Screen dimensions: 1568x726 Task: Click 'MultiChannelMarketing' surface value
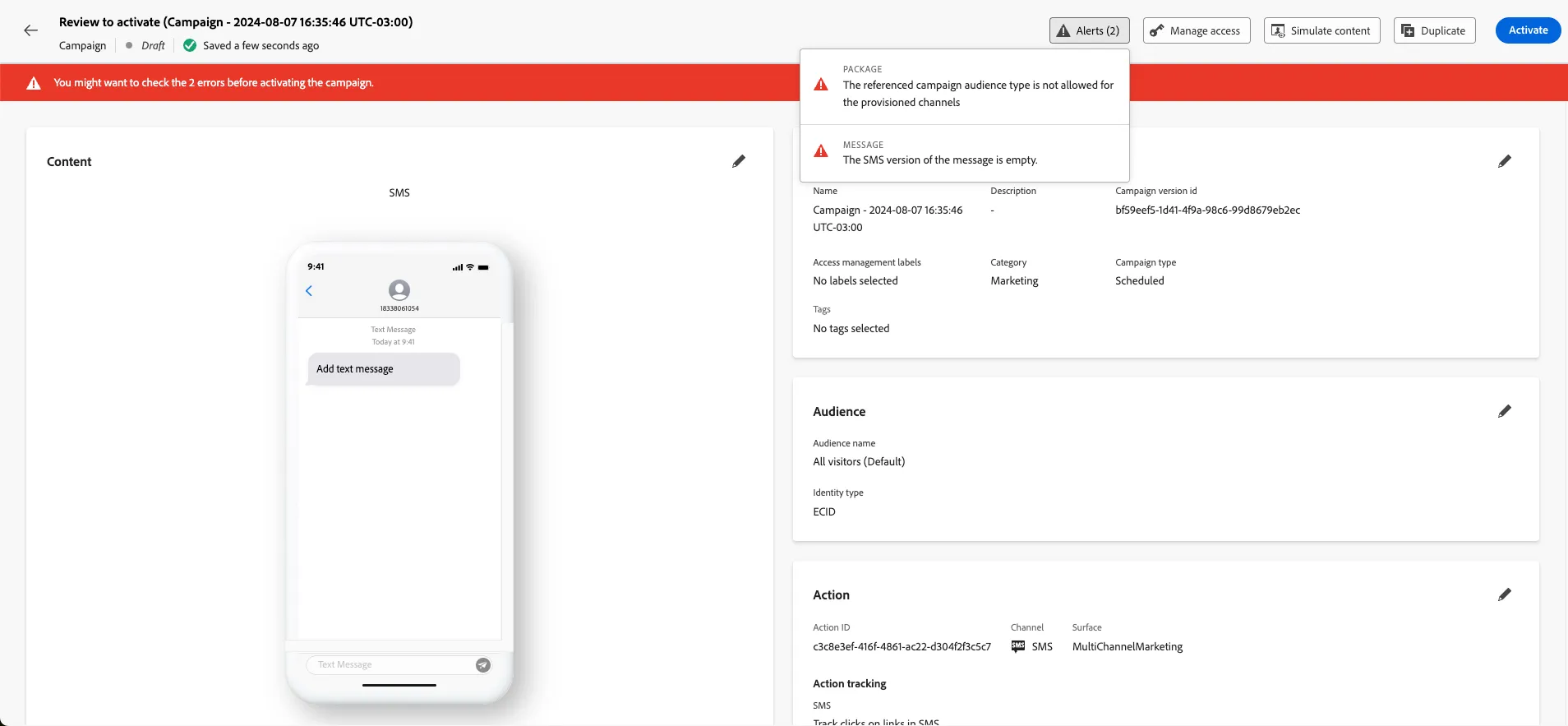(x=1128, y=647)
